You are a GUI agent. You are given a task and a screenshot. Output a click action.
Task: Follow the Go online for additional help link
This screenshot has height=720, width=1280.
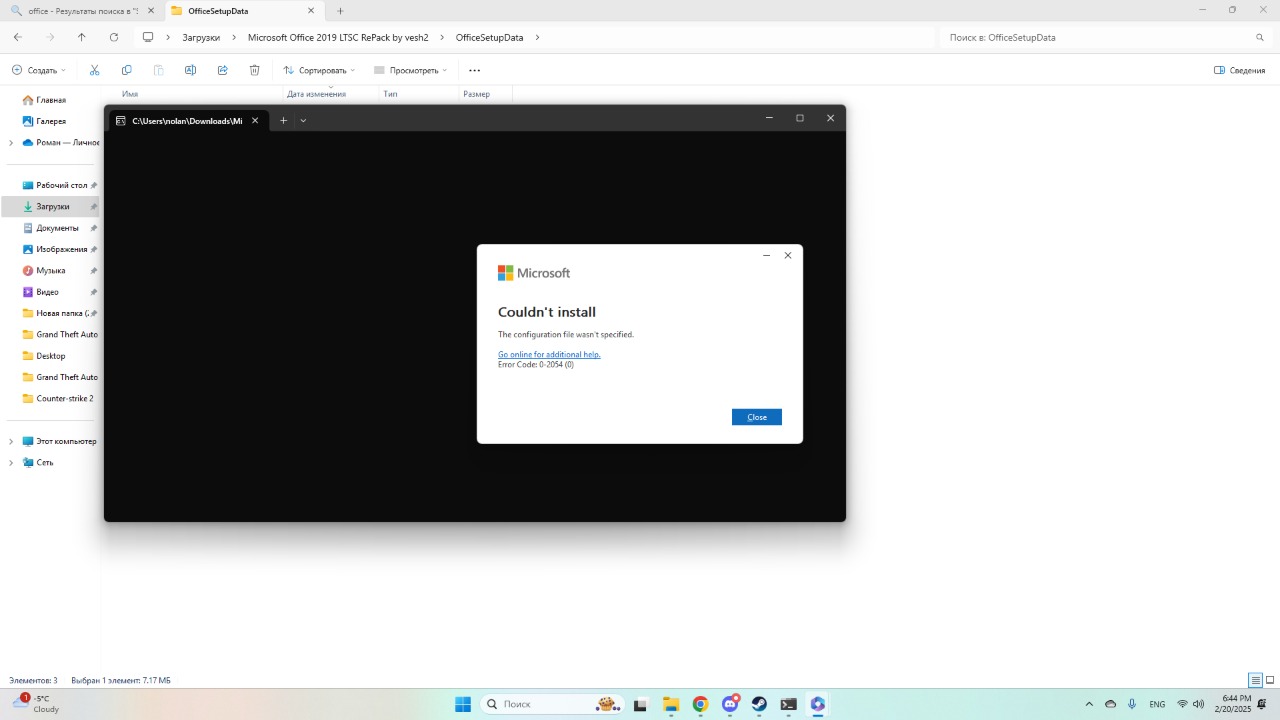coord(549,354)
